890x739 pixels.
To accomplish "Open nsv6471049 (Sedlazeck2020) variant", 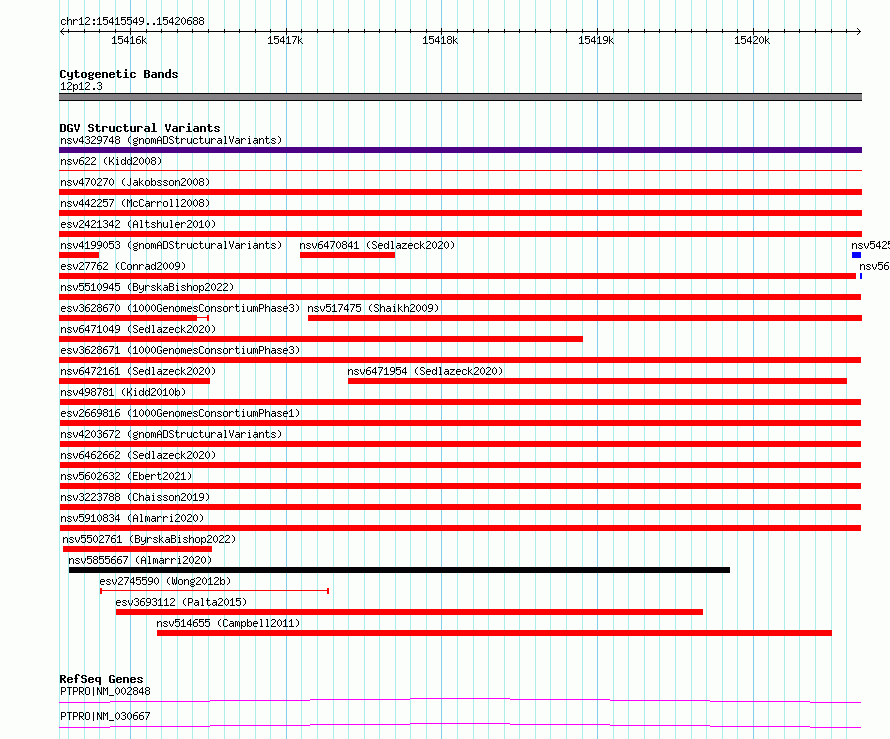I will 138,329.
